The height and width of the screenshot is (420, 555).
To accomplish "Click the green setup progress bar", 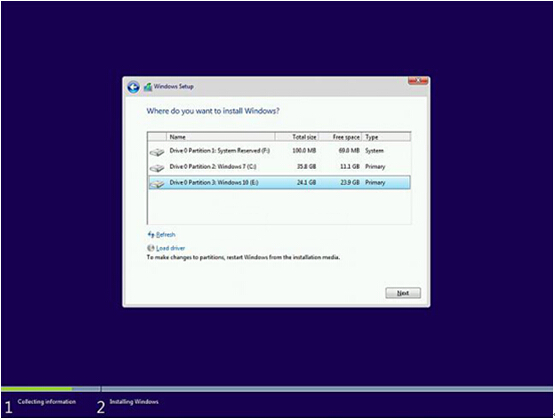I will point(37,389).
